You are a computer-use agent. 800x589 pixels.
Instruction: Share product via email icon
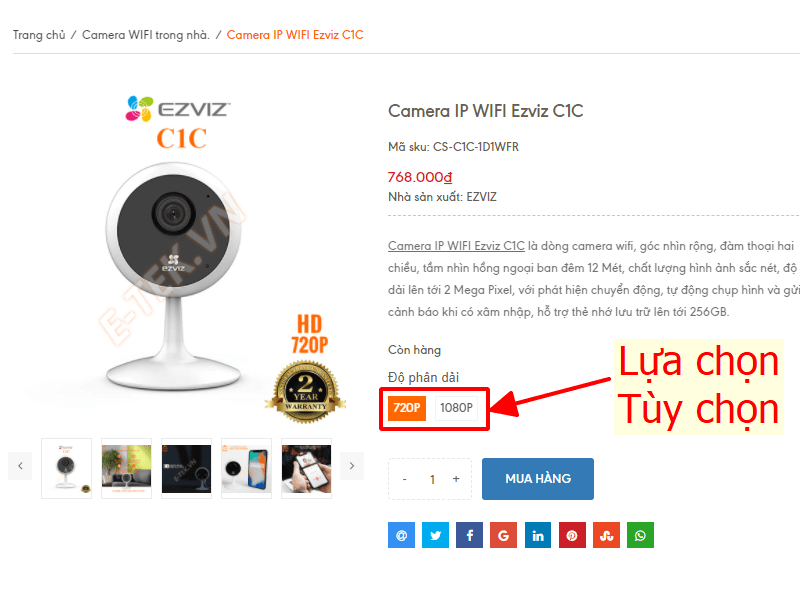pos(401,535)
